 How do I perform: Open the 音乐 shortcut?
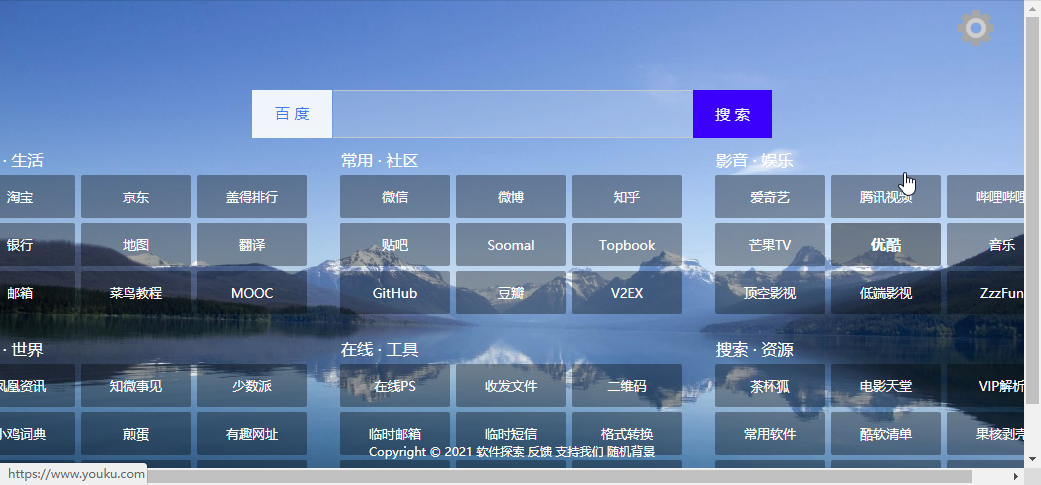[x=986, y=245]
